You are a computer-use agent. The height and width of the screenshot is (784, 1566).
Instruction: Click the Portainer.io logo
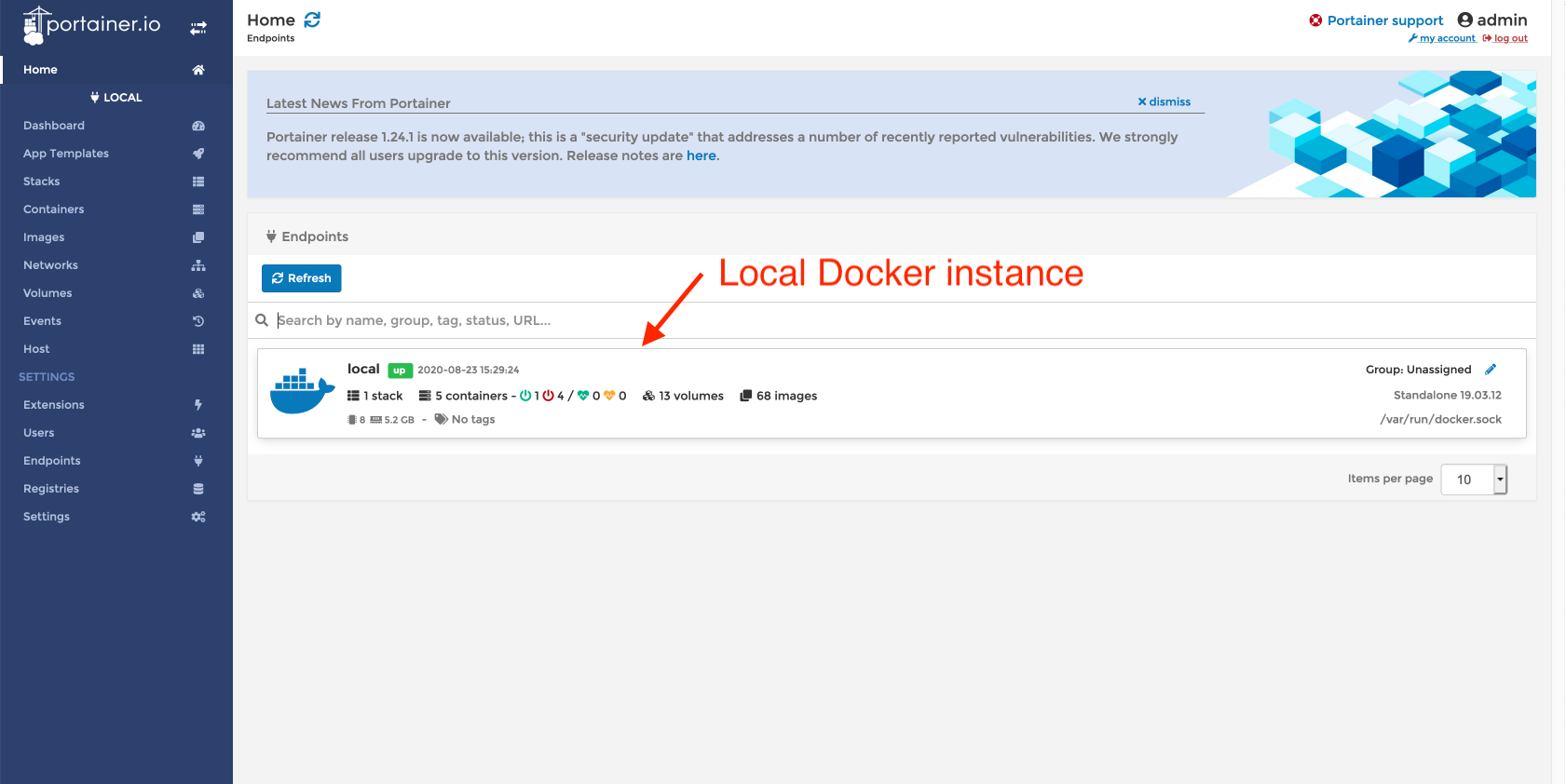click(91, 25)
